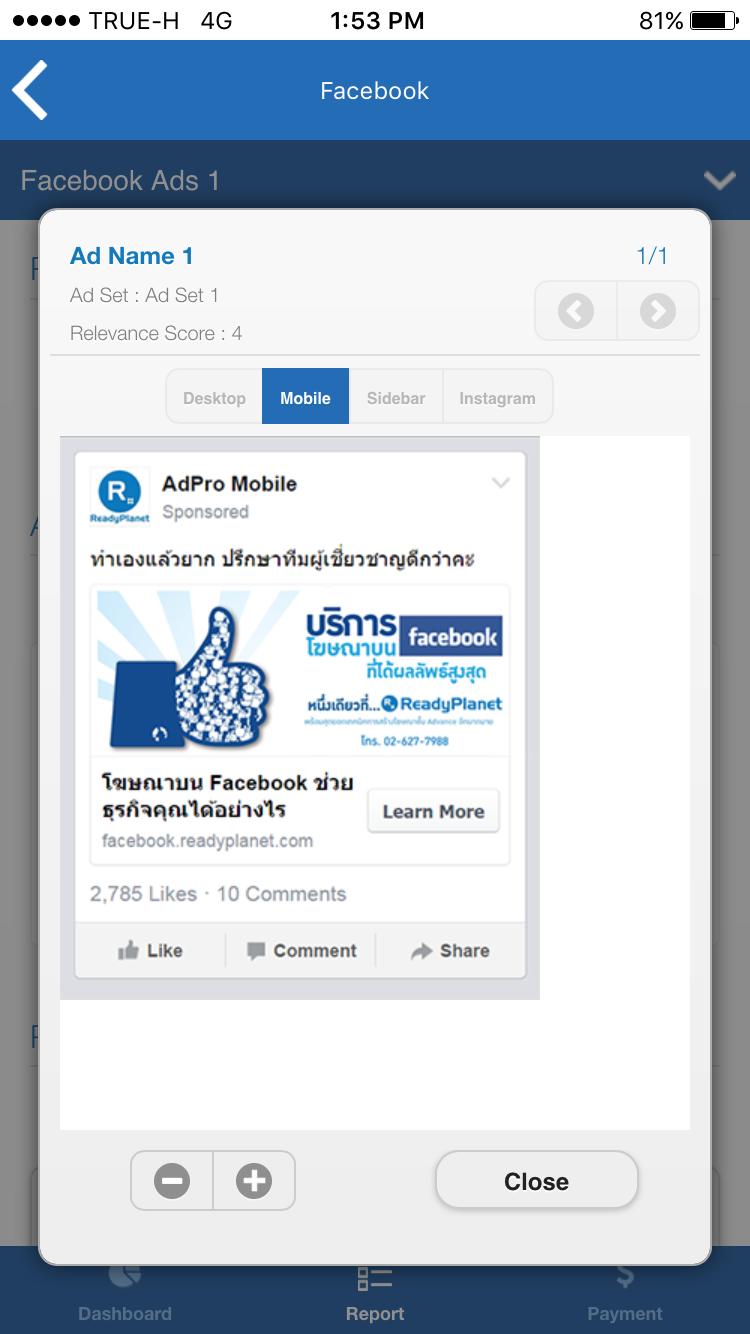750x1334 pixels.
Task: Share the sponsored post
Action: point(450,950)
